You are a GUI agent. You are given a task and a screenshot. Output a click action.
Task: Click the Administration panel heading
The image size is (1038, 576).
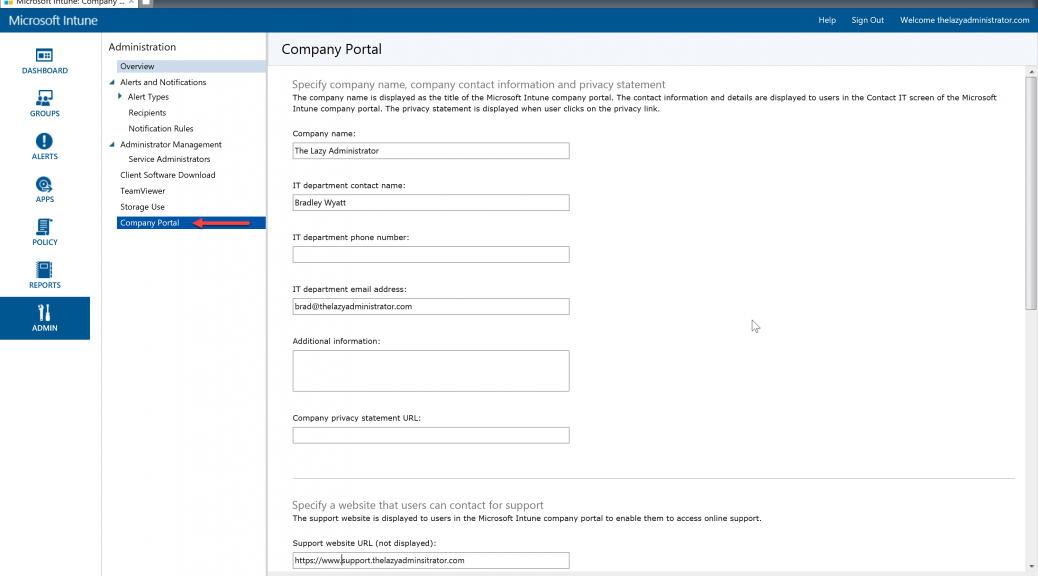point(142,47)
